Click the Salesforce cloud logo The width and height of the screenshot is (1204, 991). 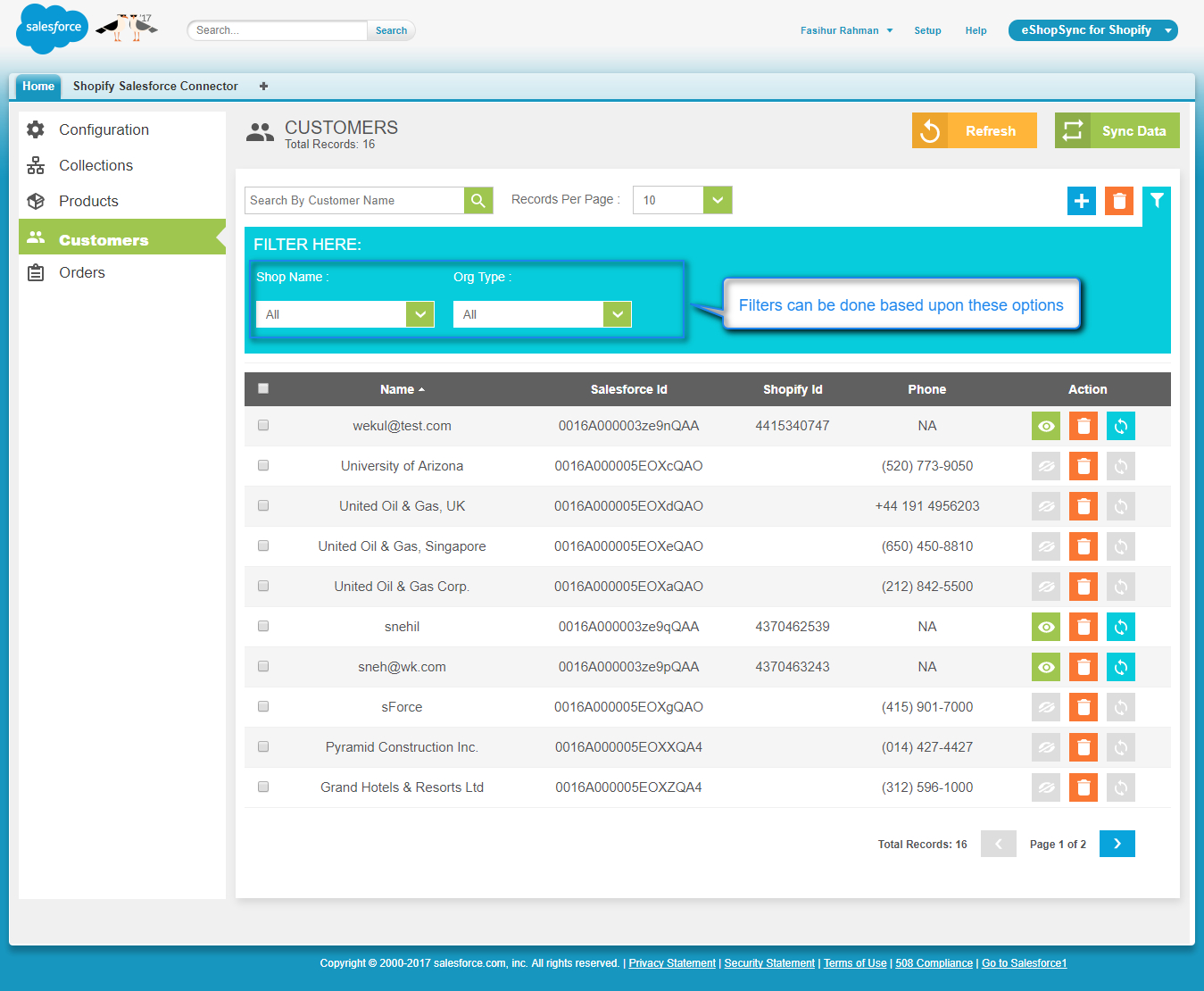pos(52,29)
